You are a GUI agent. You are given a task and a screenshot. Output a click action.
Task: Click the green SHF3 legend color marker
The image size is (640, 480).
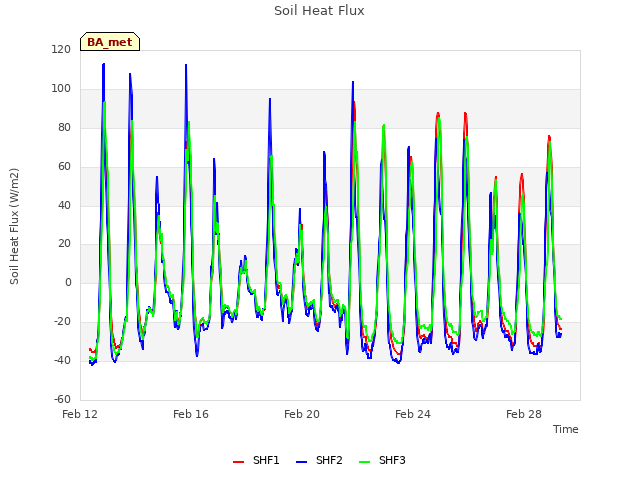pos(364,462)
